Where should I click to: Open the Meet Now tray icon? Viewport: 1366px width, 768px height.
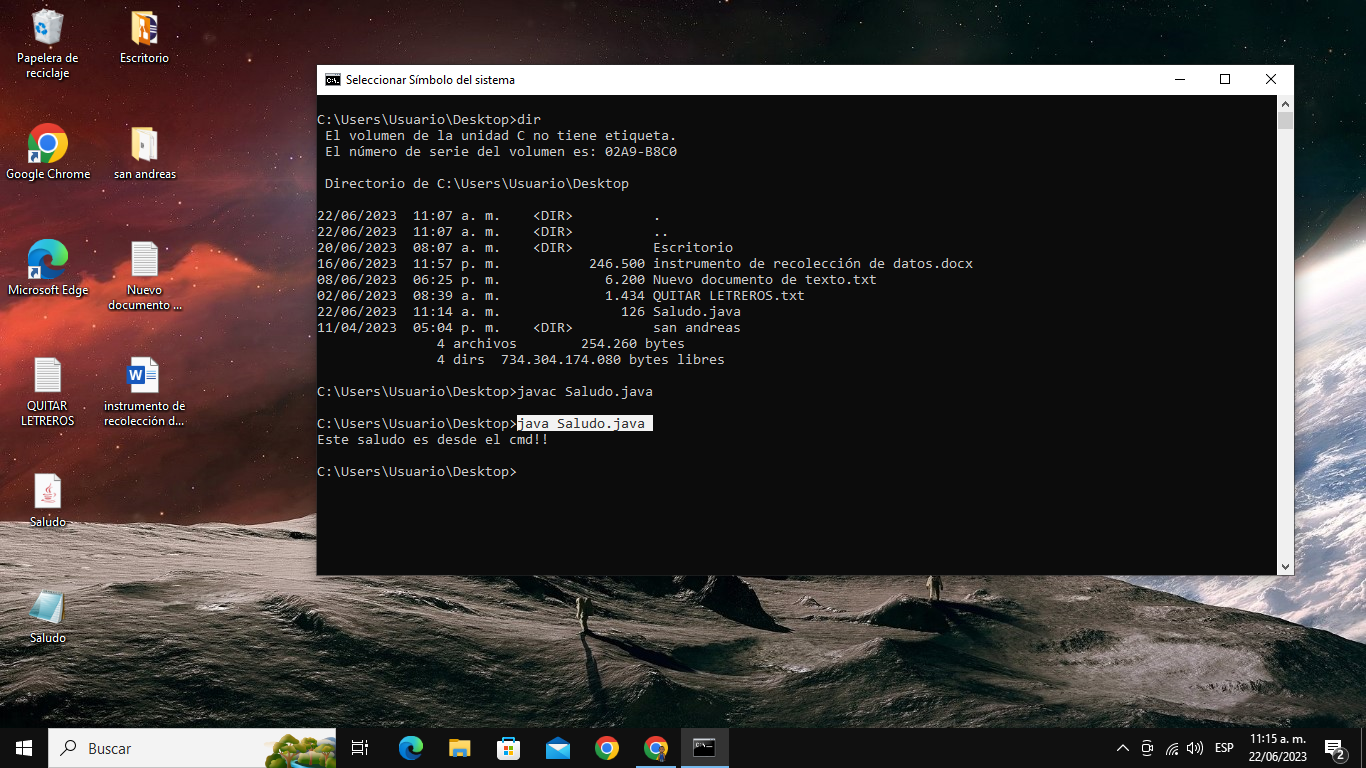[x=1147, y=748]
